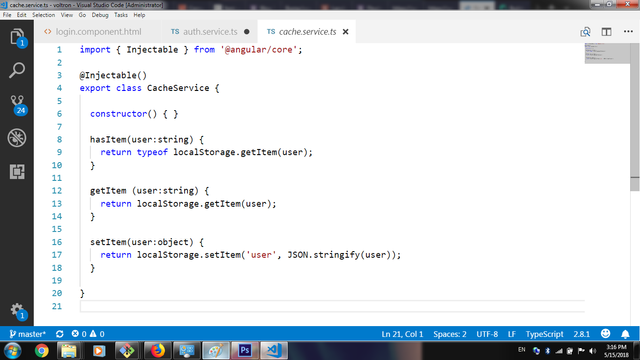Select language mode TypeScript in status bar
640x360 pixels.
coord(544,334)
